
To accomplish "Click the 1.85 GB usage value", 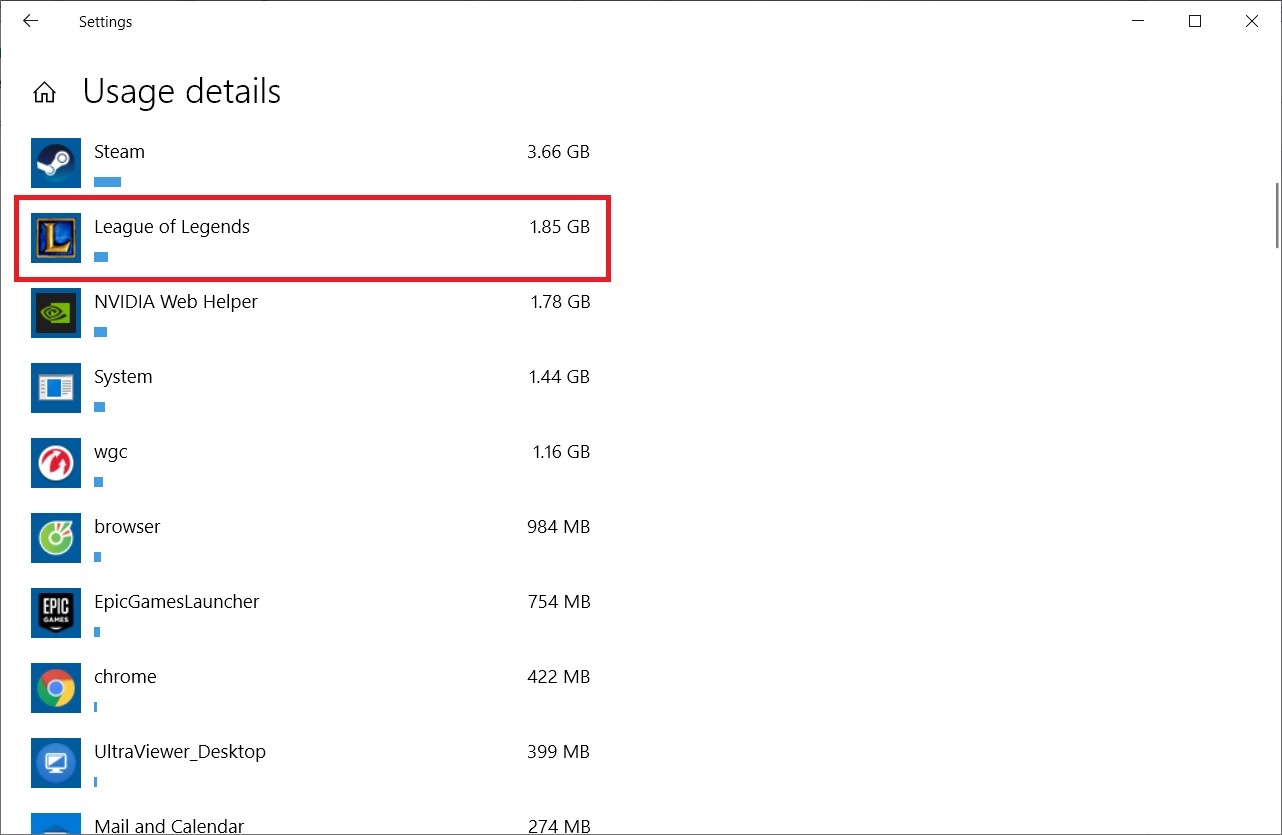I will point(559,227).
